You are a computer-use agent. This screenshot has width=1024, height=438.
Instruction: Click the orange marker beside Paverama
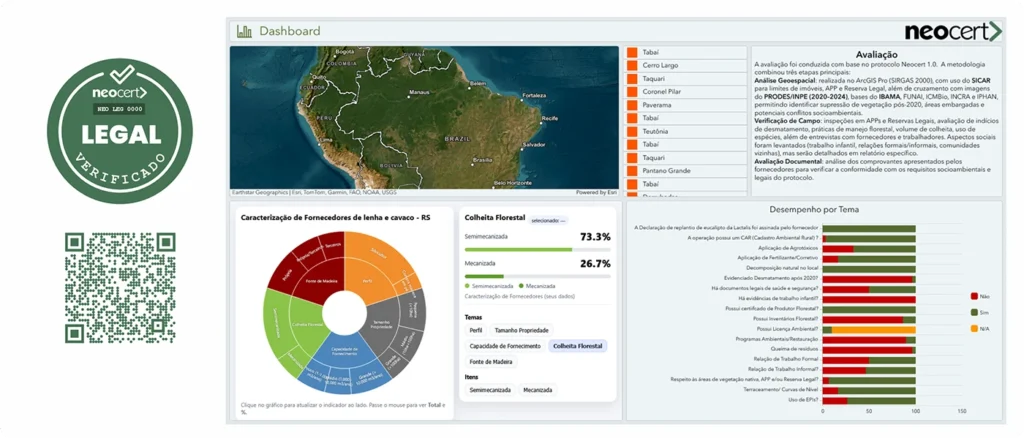(632, 104)
